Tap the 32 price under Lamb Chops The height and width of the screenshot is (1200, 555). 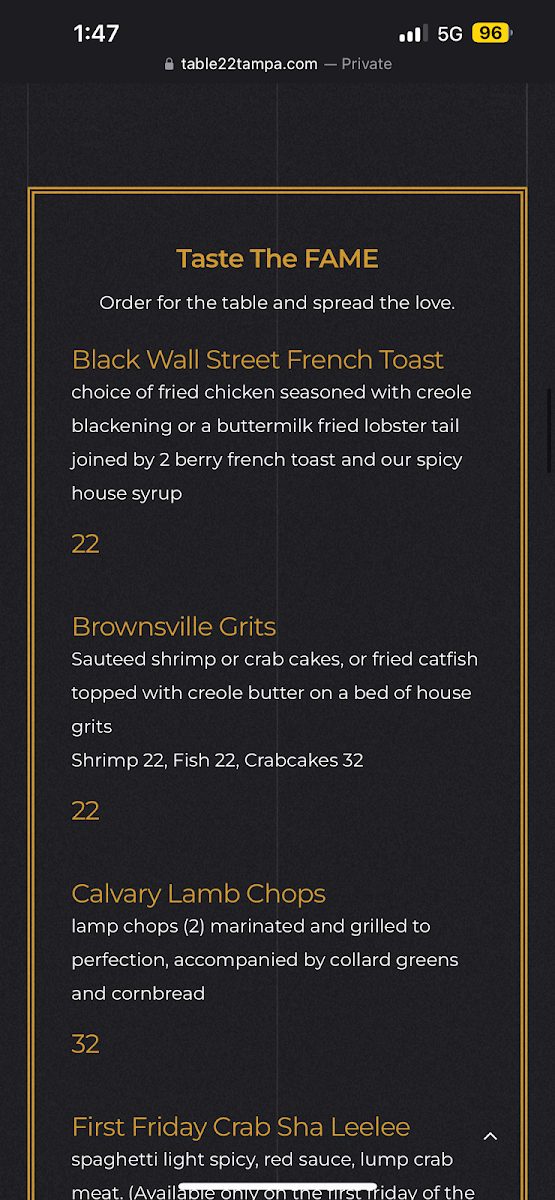pyautogui.click(x=85, y=1044)
